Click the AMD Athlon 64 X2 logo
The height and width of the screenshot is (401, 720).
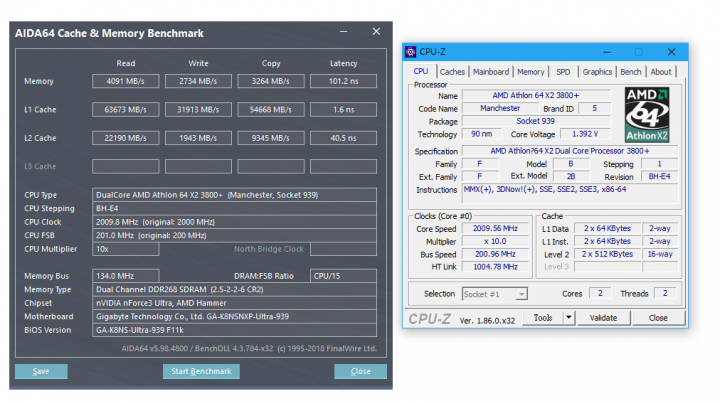pyautogui.click(x=647, y=115)
